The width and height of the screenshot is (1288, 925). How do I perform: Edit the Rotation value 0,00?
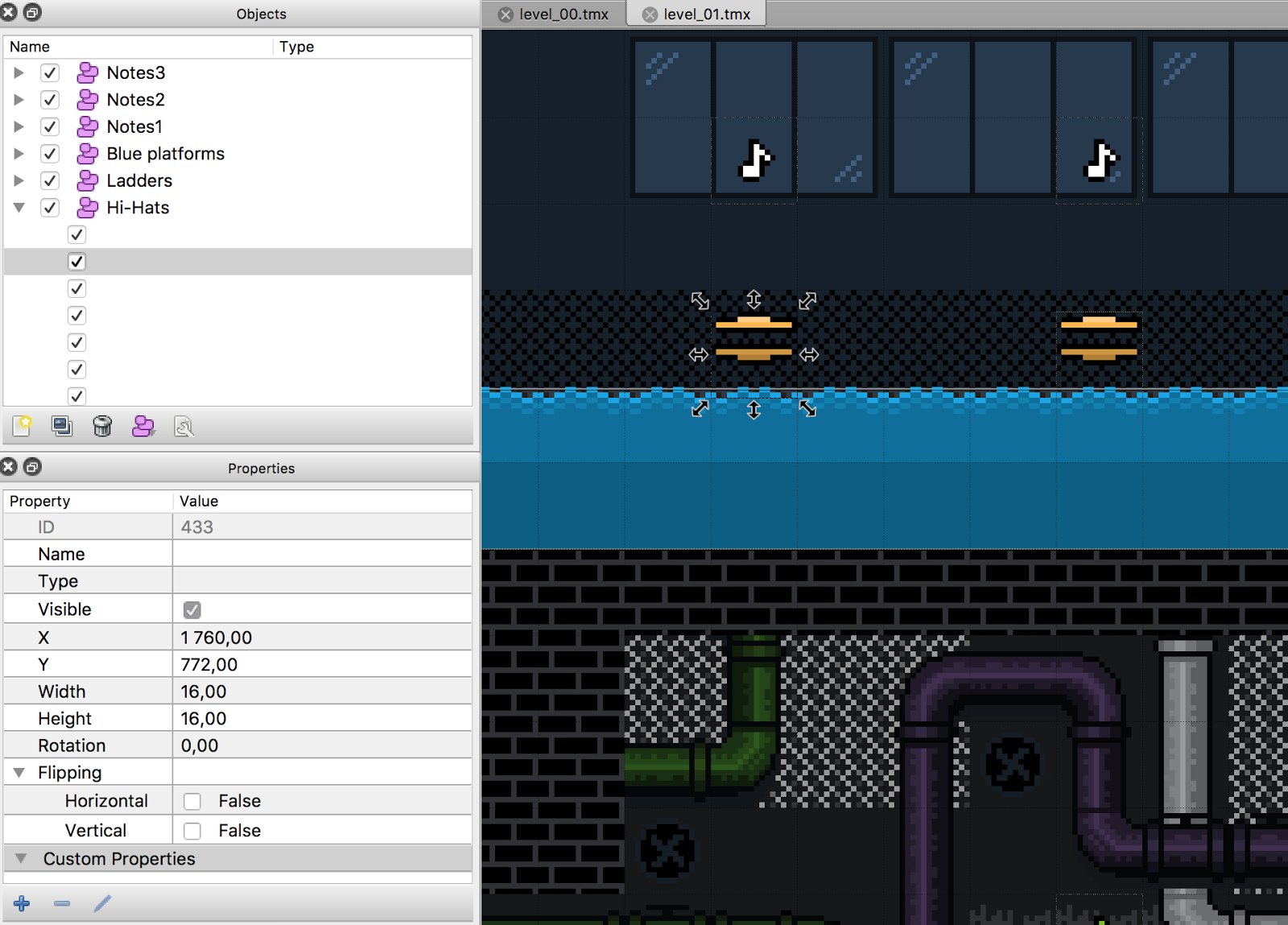pyautogui.click(x=322, y=745)
